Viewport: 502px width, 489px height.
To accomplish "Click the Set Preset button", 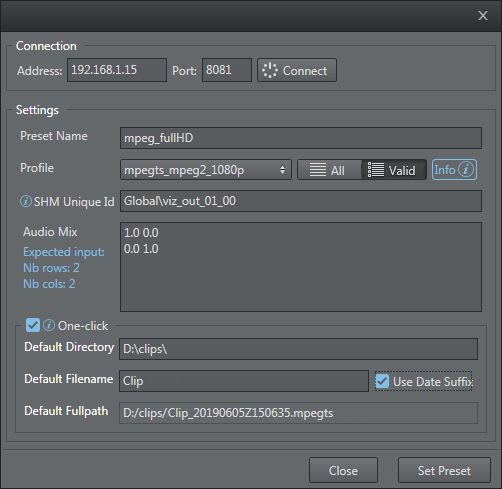I will (x=444, y=470).
